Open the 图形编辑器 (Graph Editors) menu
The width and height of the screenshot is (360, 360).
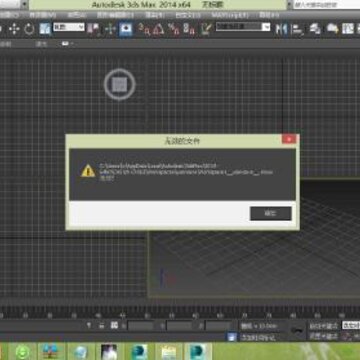coord(115,15)
